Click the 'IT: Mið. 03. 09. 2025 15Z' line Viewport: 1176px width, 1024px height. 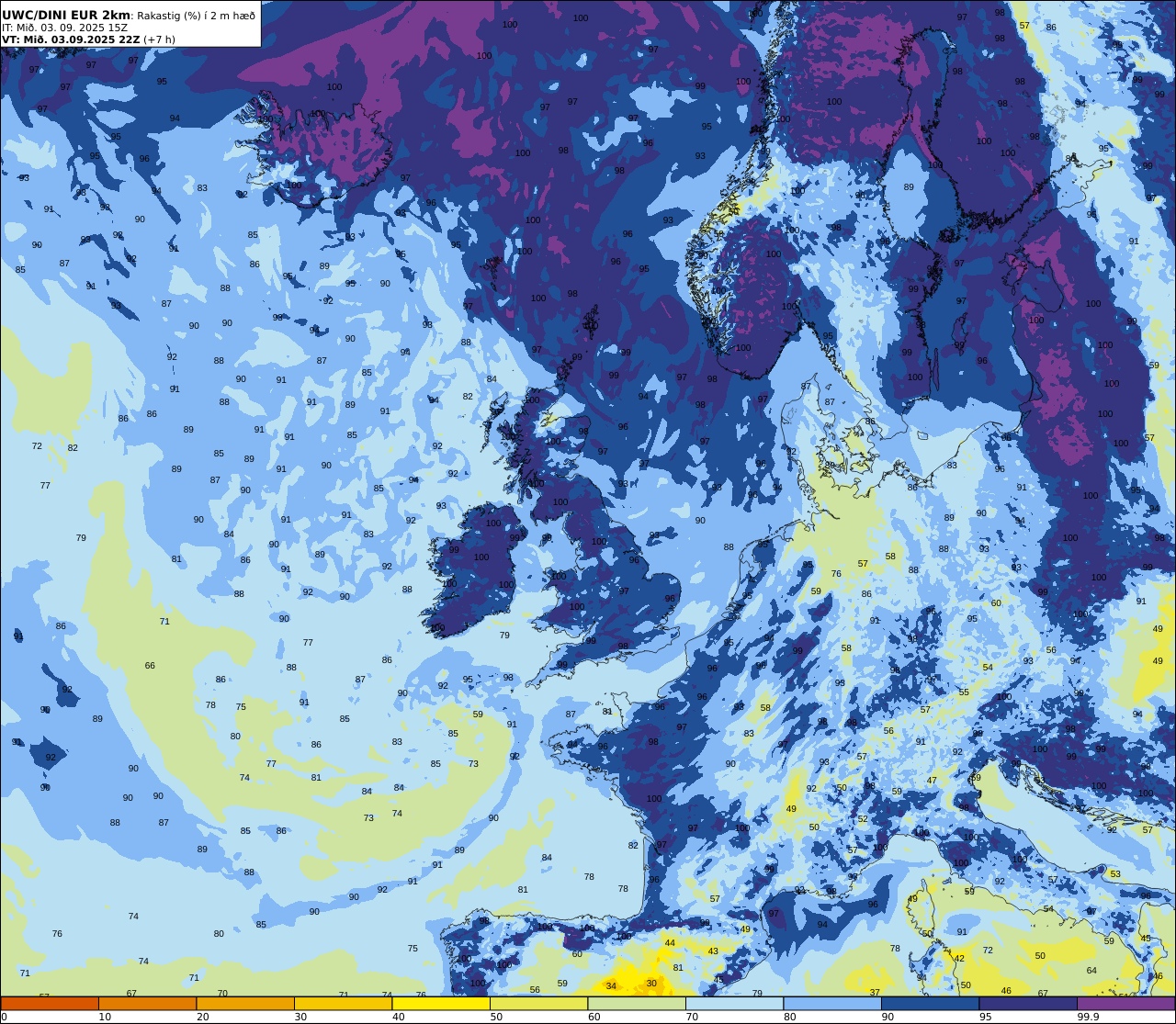point(65,28)
